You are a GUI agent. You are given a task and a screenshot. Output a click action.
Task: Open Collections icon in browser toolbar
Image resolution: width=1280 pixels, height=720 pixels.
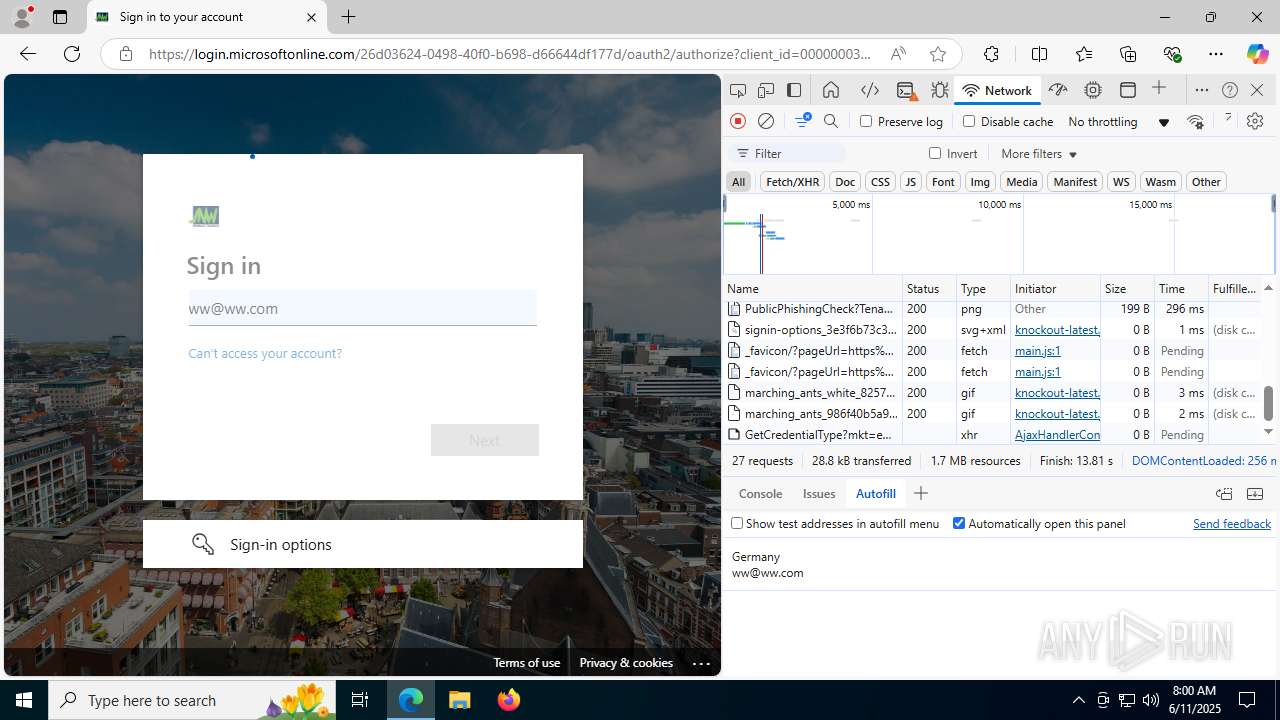pyautogui.click(x=1128, y=54)
